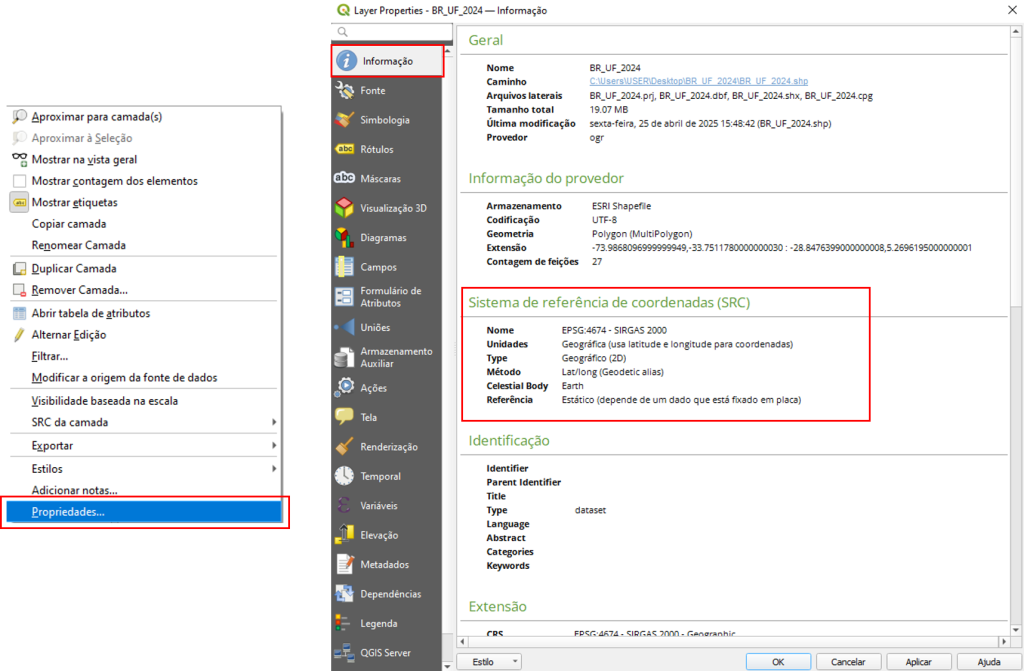Click the Temporal clock icon
The image size is (1024, 671).
345,476
